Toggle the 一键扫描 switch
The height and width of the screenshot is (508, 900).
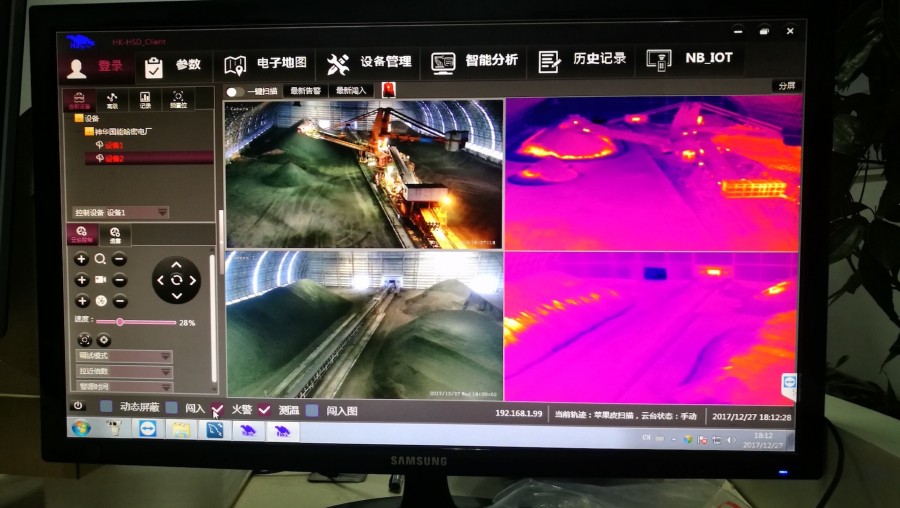(232, 91)
